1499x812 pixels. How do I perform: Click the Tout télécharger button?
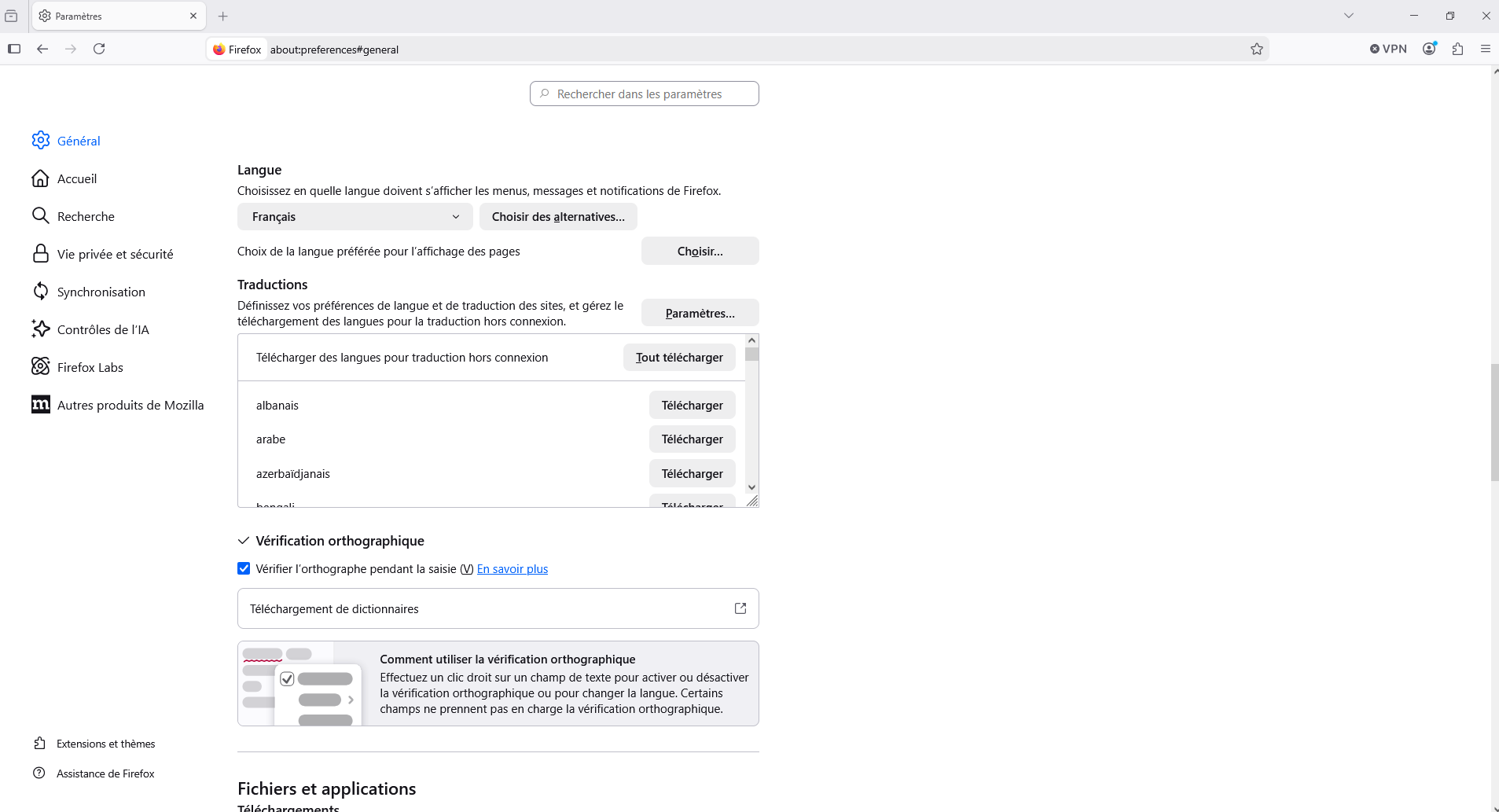(679, 358)
